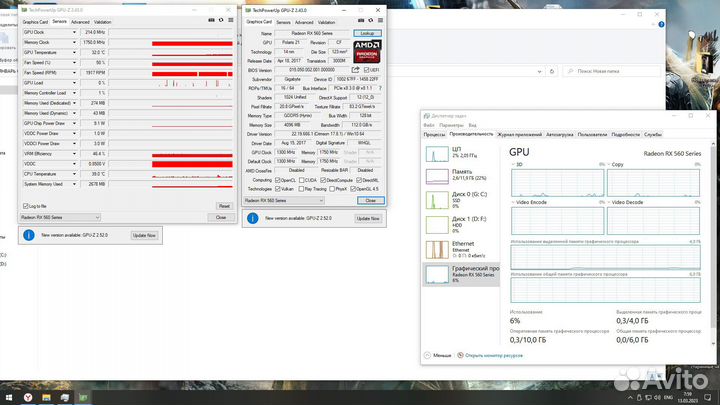This screenshot has height=405, width=720.
Task: Toggle OpenCL checkbox
Action: [x=278, y=180]
